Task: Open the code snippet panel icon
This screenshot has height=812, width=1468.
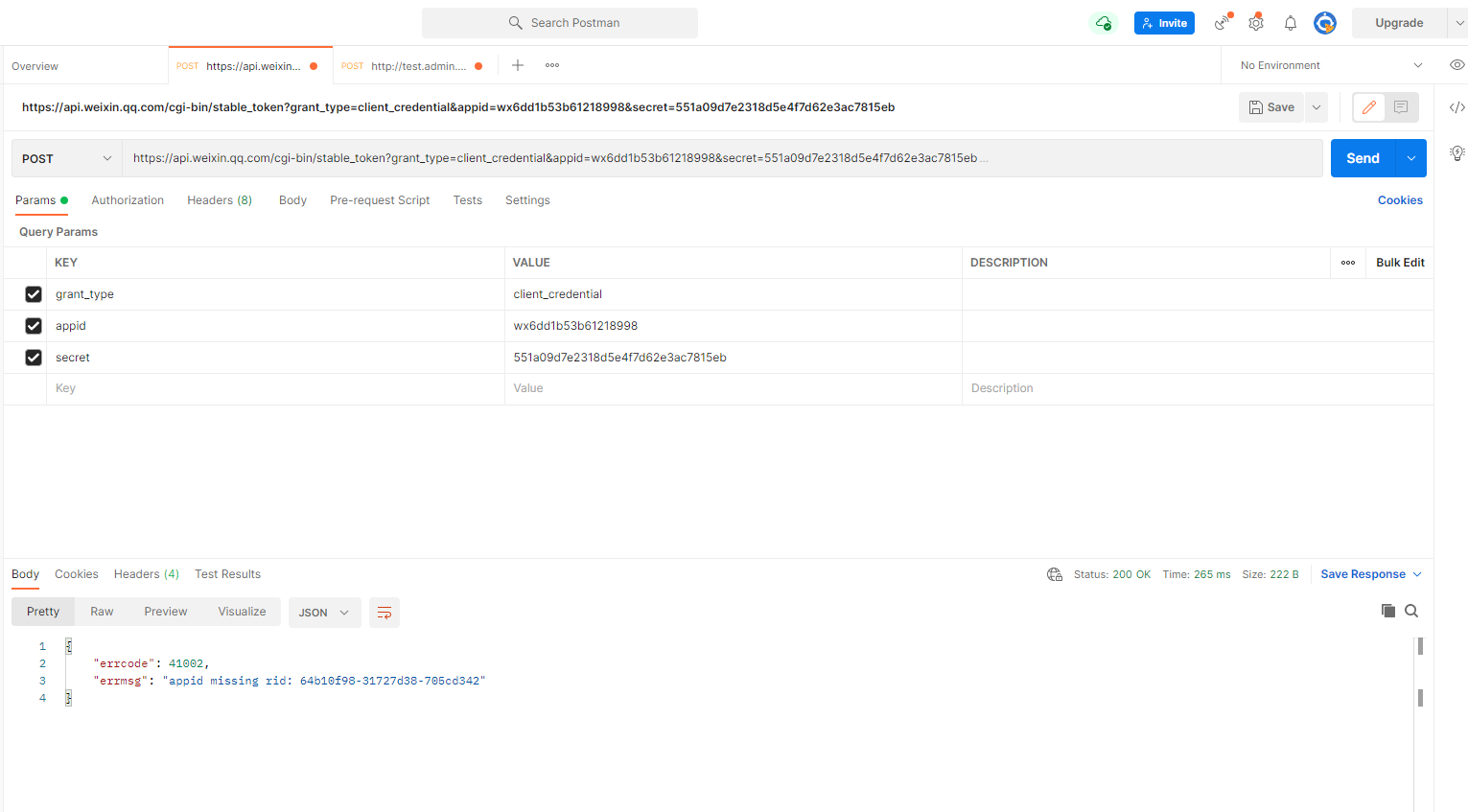Action: (x=1456, y=107)
